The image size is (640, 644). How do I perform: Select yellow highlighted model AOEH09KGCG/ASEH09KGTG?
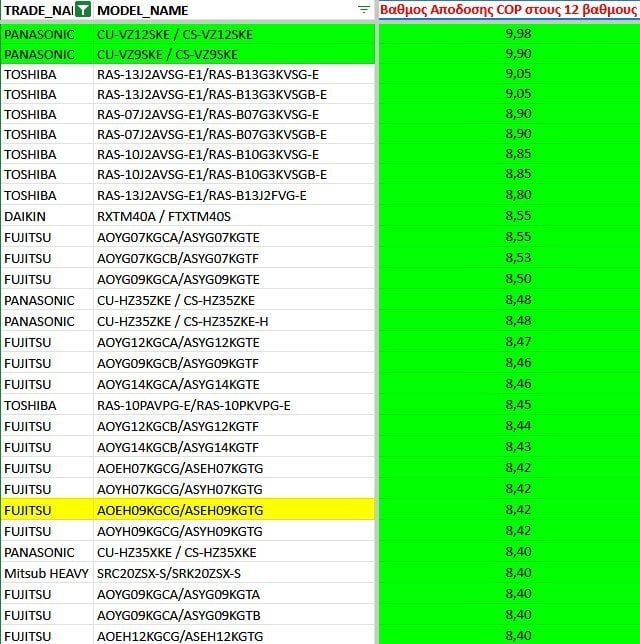click(x=180, y=511)
